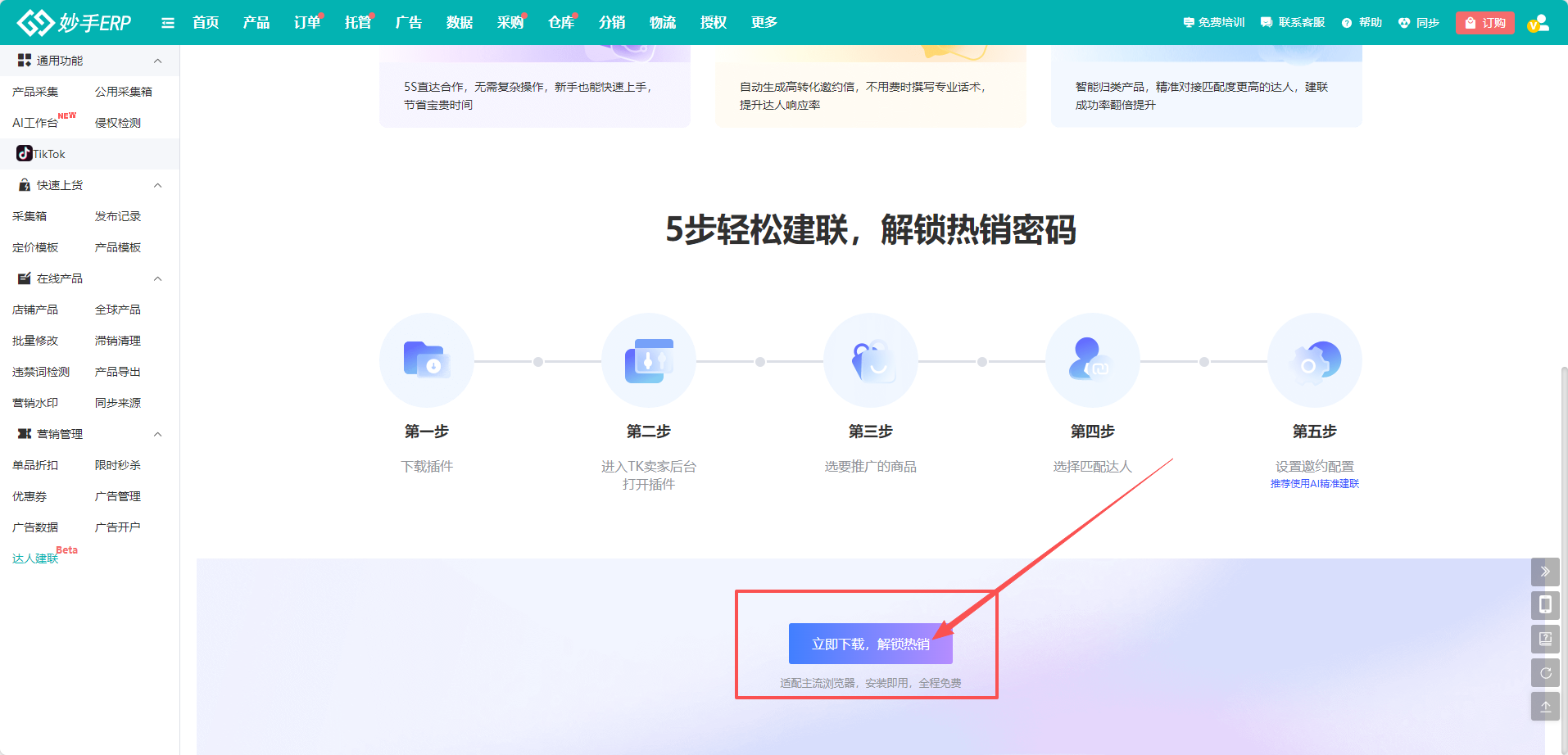Screen dimensions: 1568x755
Task: Follow the 推荐使用AI精准建联 link
Action: click(x=1315, y=484)
